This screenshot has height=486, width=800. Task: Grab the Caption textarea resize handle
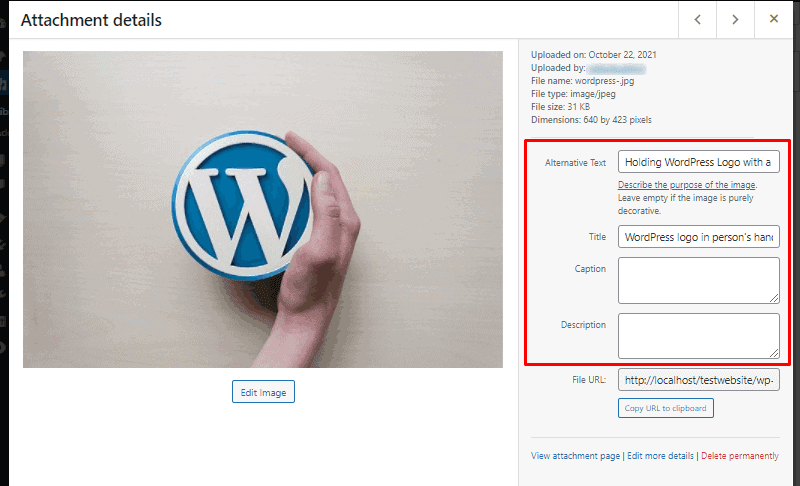(x=774, y=298)
